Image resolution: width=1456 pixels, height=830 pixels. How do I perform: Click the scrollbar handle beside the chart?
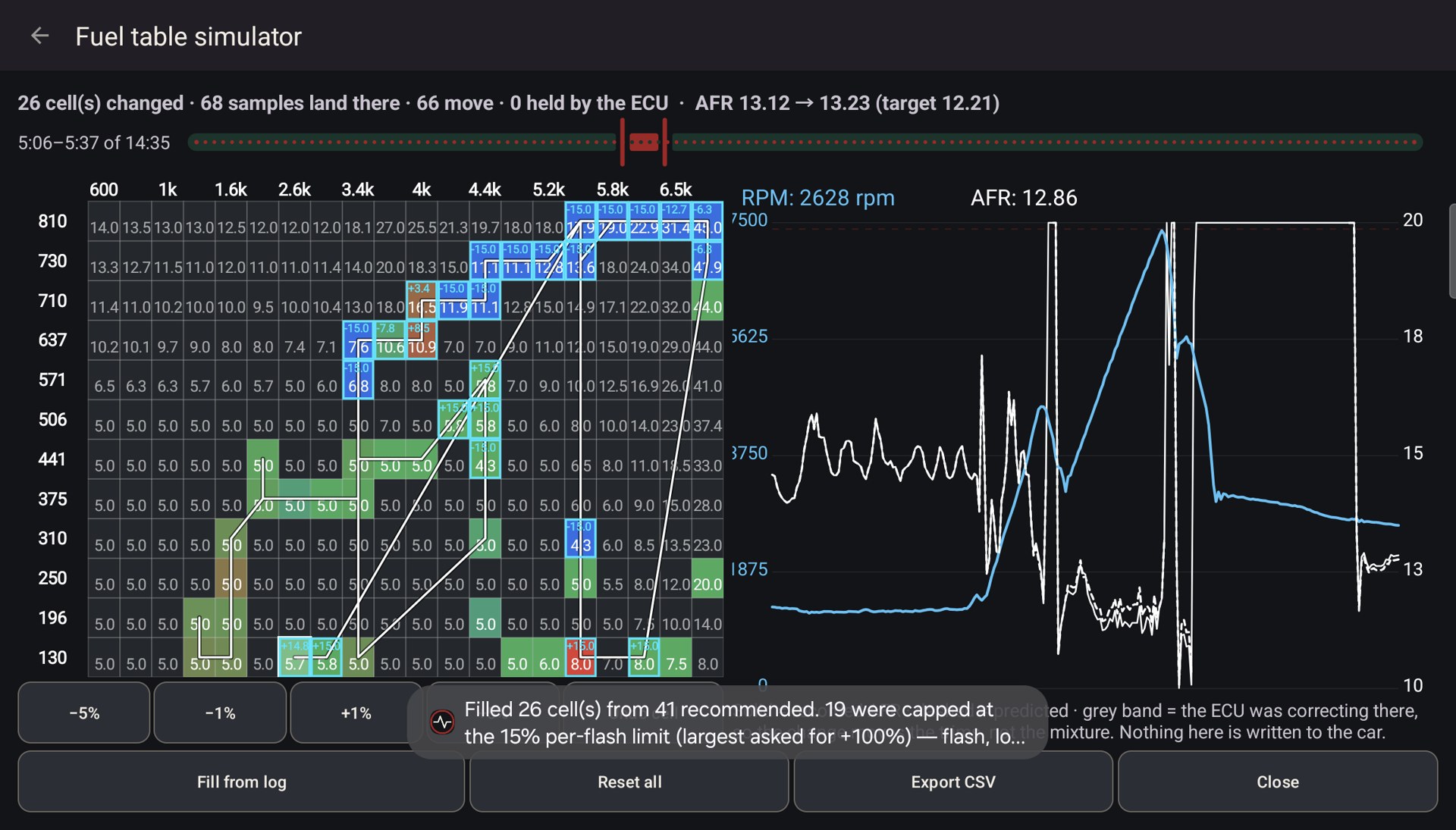(x=1451, y=250)
